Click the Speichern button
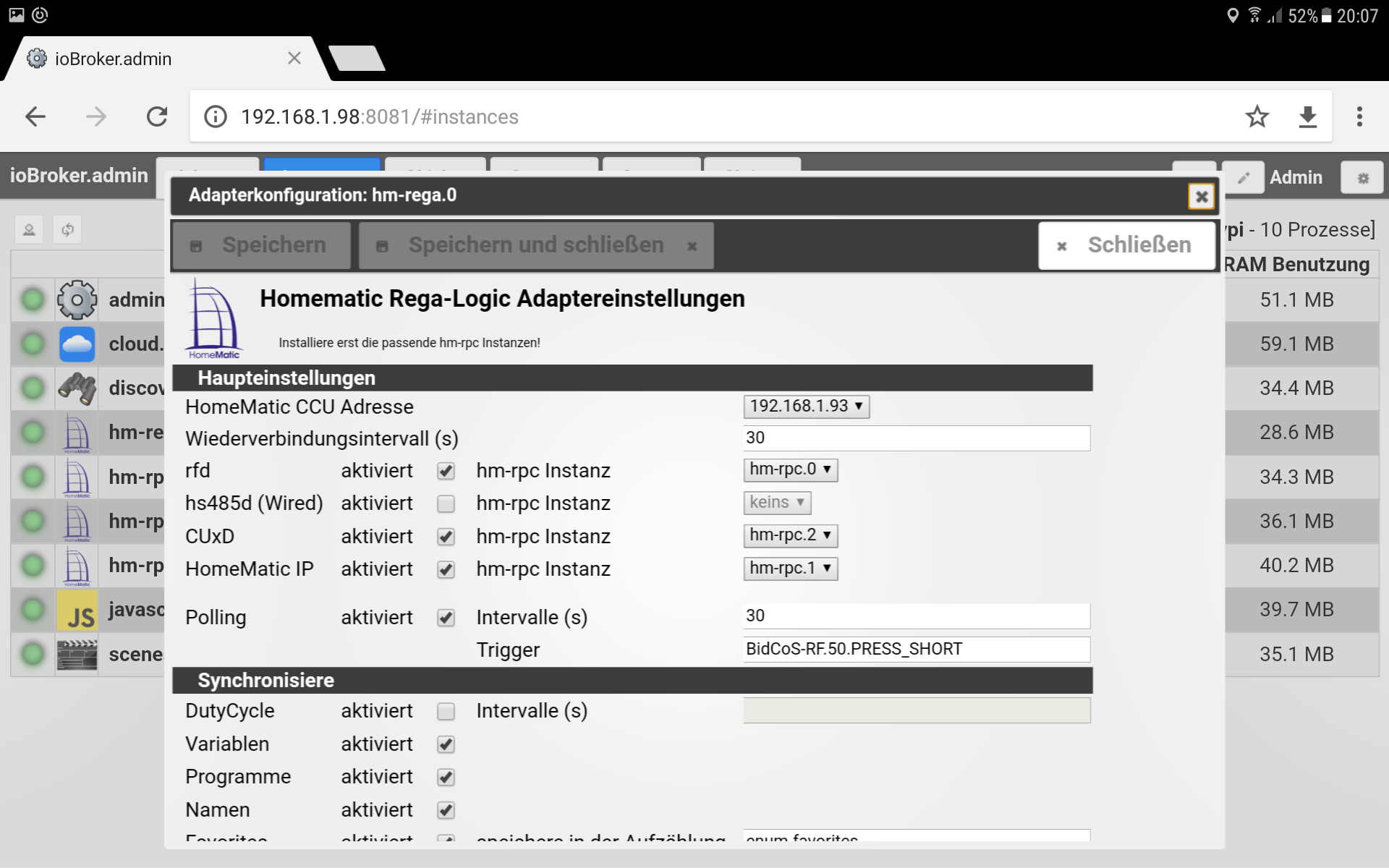Screen dimensions: 1389x868 click(261, 245)
